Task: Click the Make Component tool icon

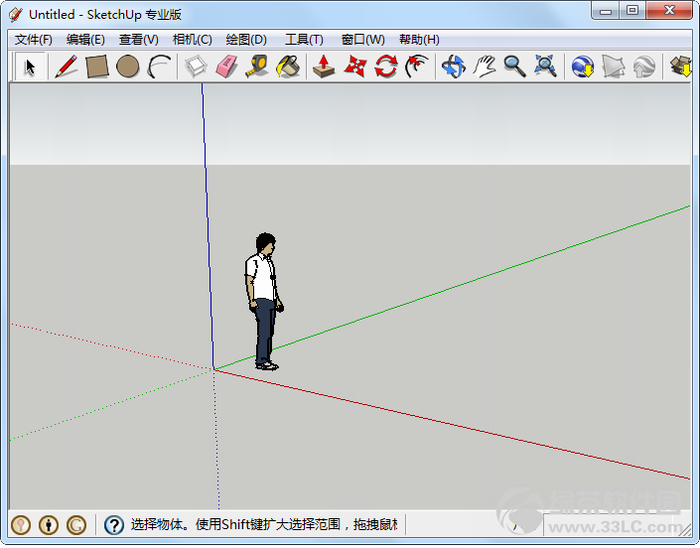Action: (x=196, y=66)
